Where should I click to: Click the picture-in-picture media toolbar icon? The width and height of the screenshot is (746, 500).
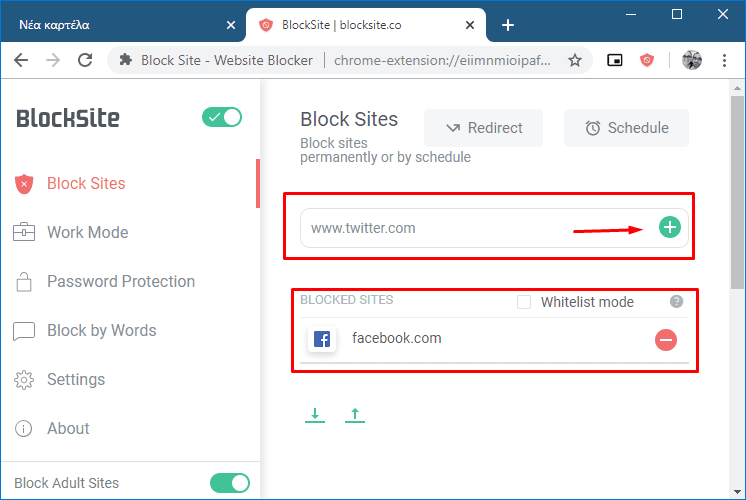[x=615, y=60]
